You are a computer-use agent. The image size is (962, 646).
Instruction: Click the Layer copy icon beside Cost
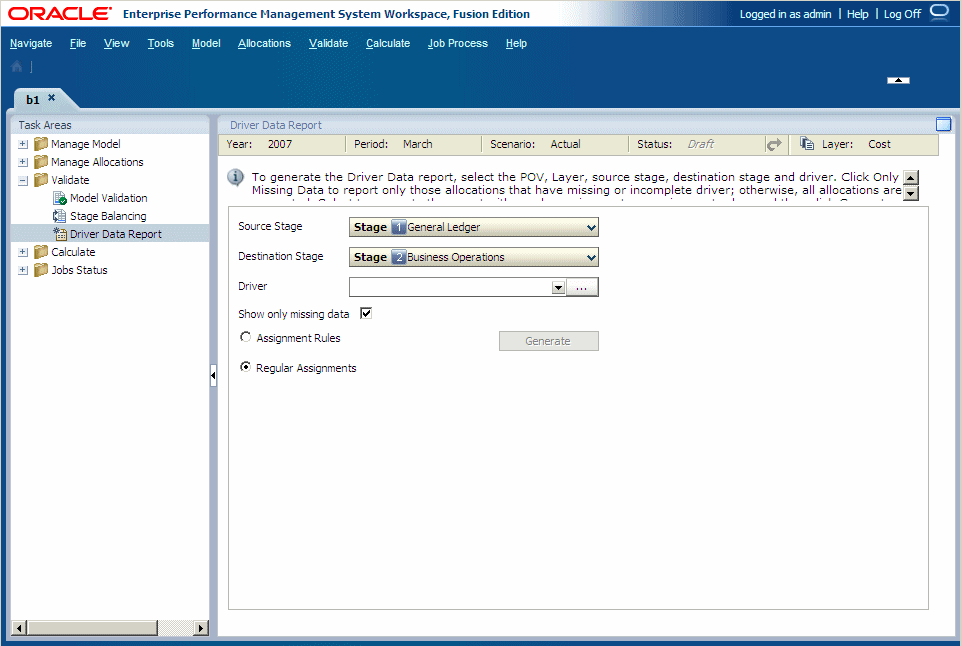[806, 143]
